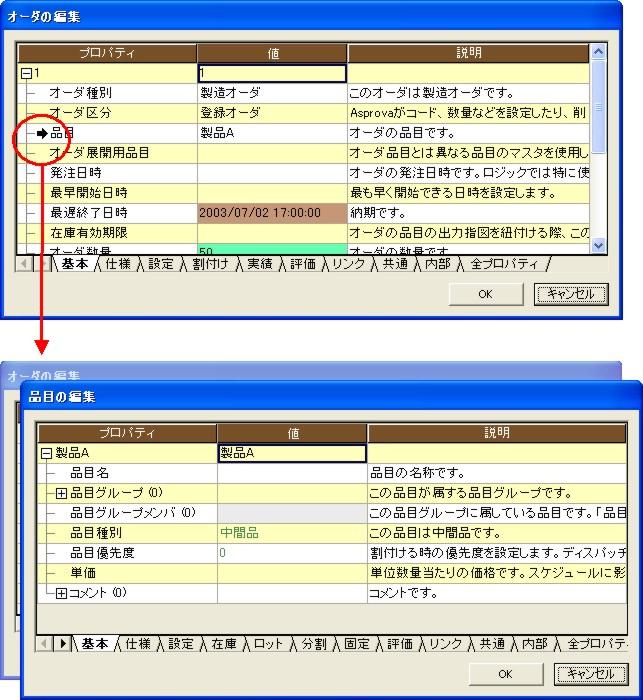Click キャンセル in the item editor dialog
The width and height of the screenshot is (643, 700).
(591, 674)
